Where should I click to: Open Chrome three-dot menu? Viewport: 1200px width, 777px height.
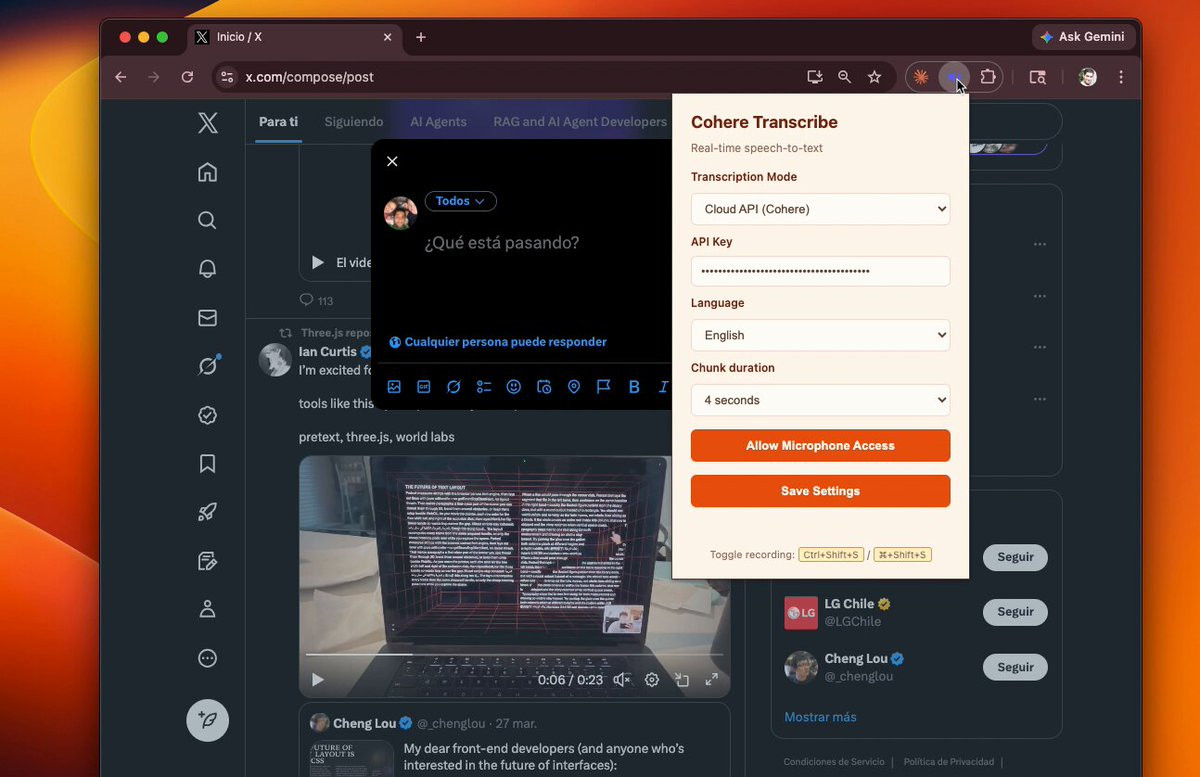[1121, 77]
